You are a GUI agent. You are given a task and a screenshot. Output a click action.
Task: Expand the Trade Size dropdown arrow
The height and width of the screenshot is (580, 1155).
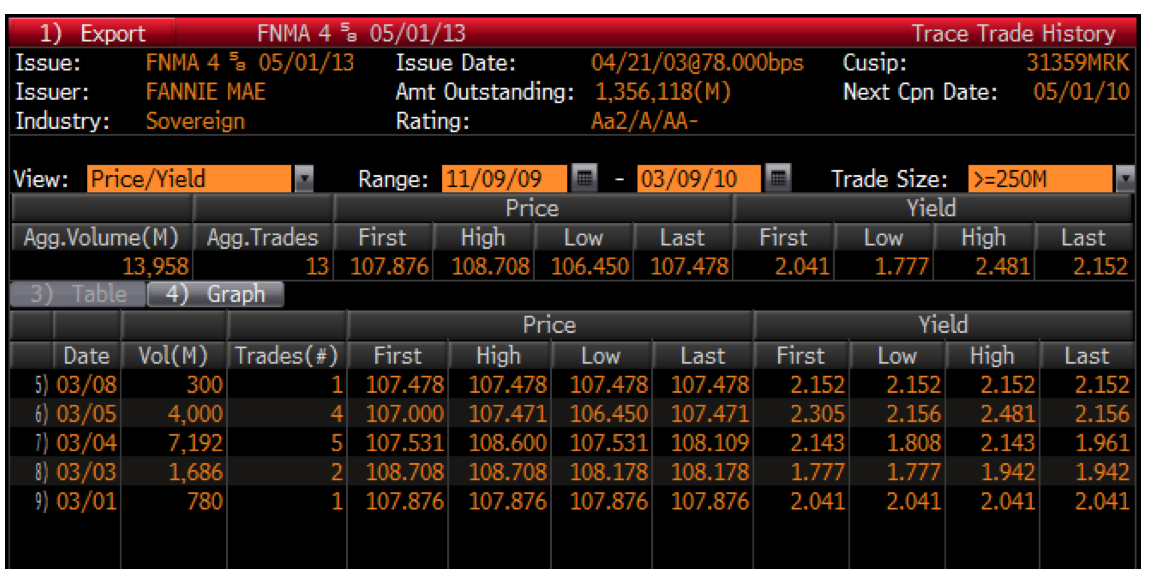coord(1124,178)
